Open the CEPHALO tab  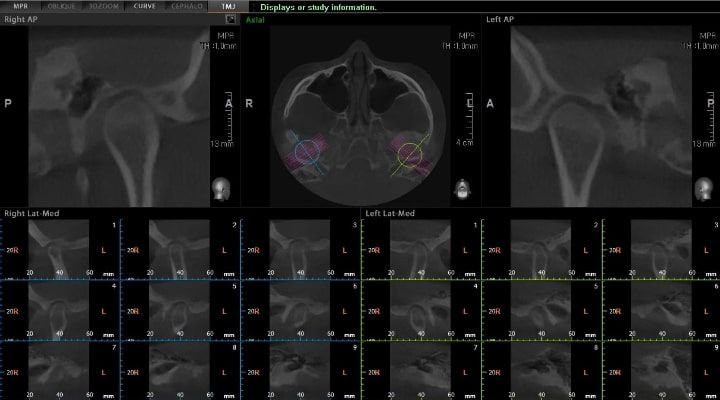tap(186, 6)
